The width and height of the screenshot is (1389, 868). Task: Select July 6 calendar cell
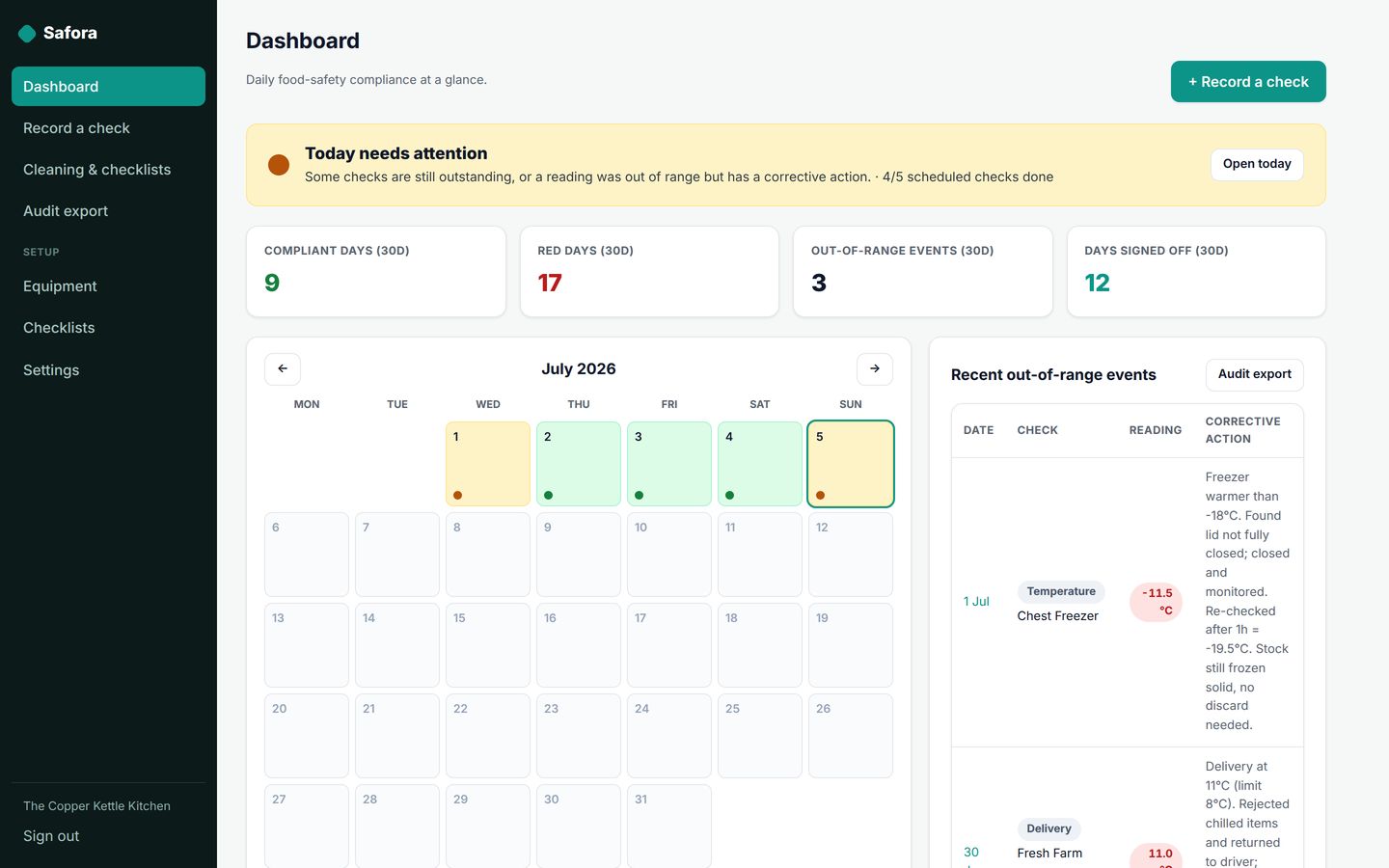307,555
